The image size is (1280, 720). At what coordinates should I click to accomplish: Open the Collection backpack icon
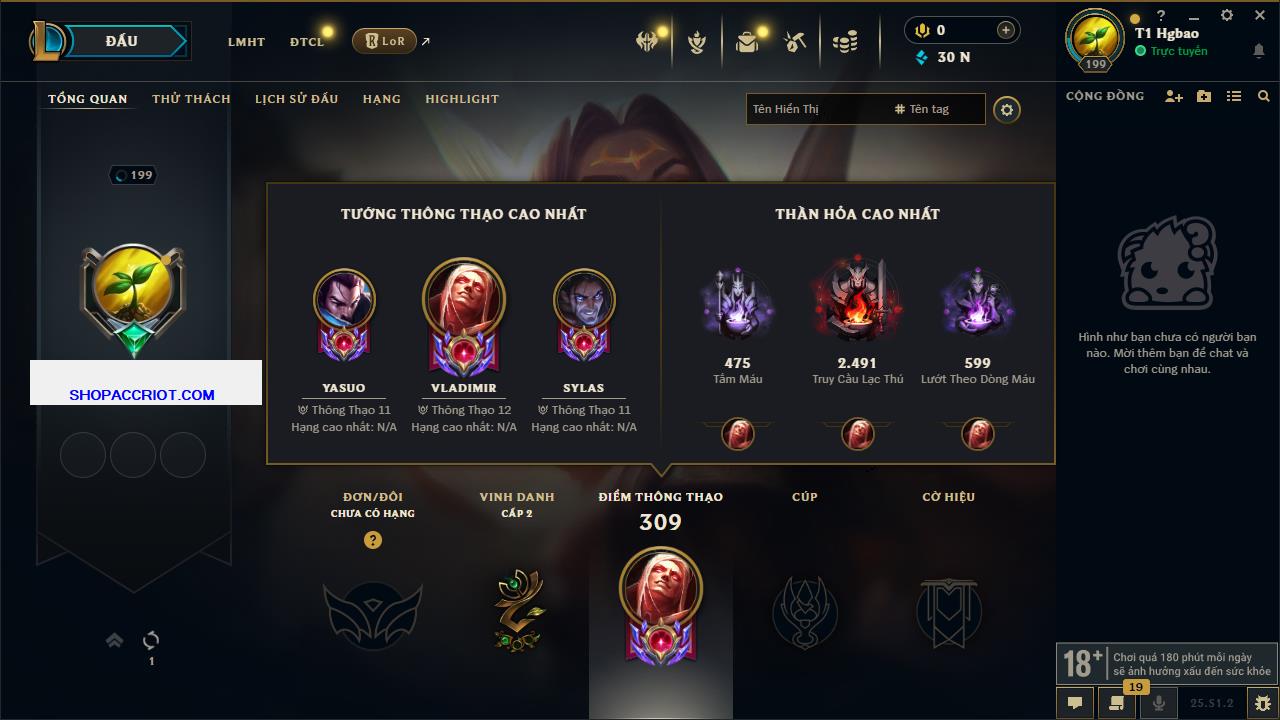pyautogui.click(x=746, y=42)
